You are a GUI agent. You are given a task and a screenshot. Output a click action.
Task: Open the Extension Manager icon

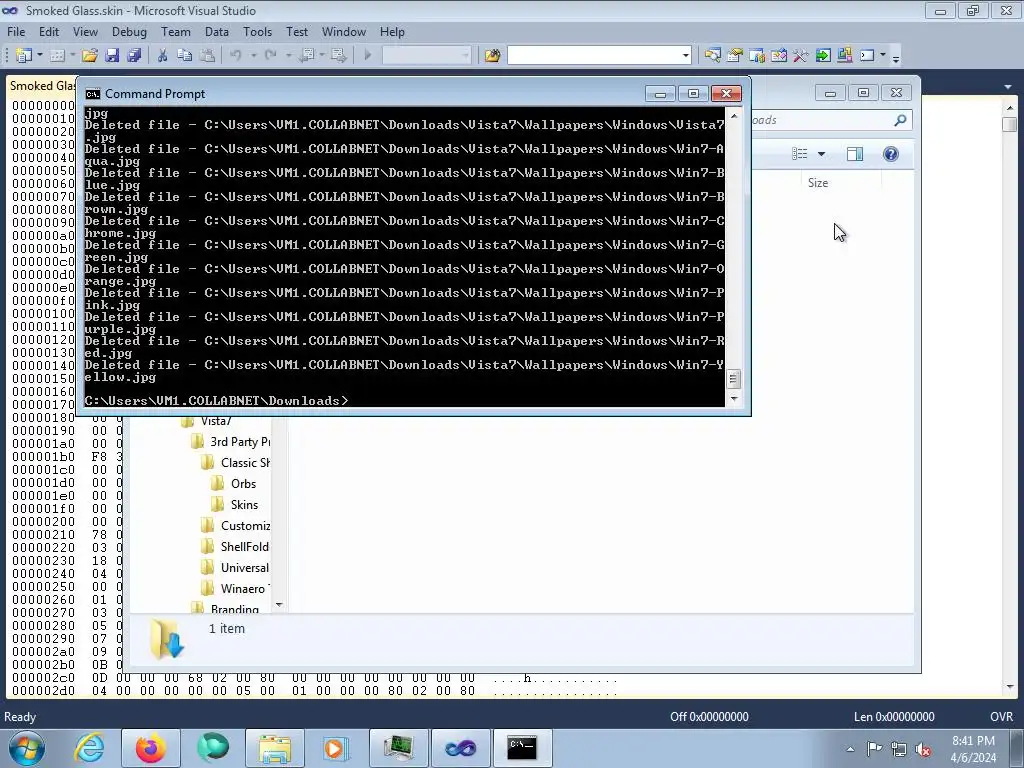844,56
